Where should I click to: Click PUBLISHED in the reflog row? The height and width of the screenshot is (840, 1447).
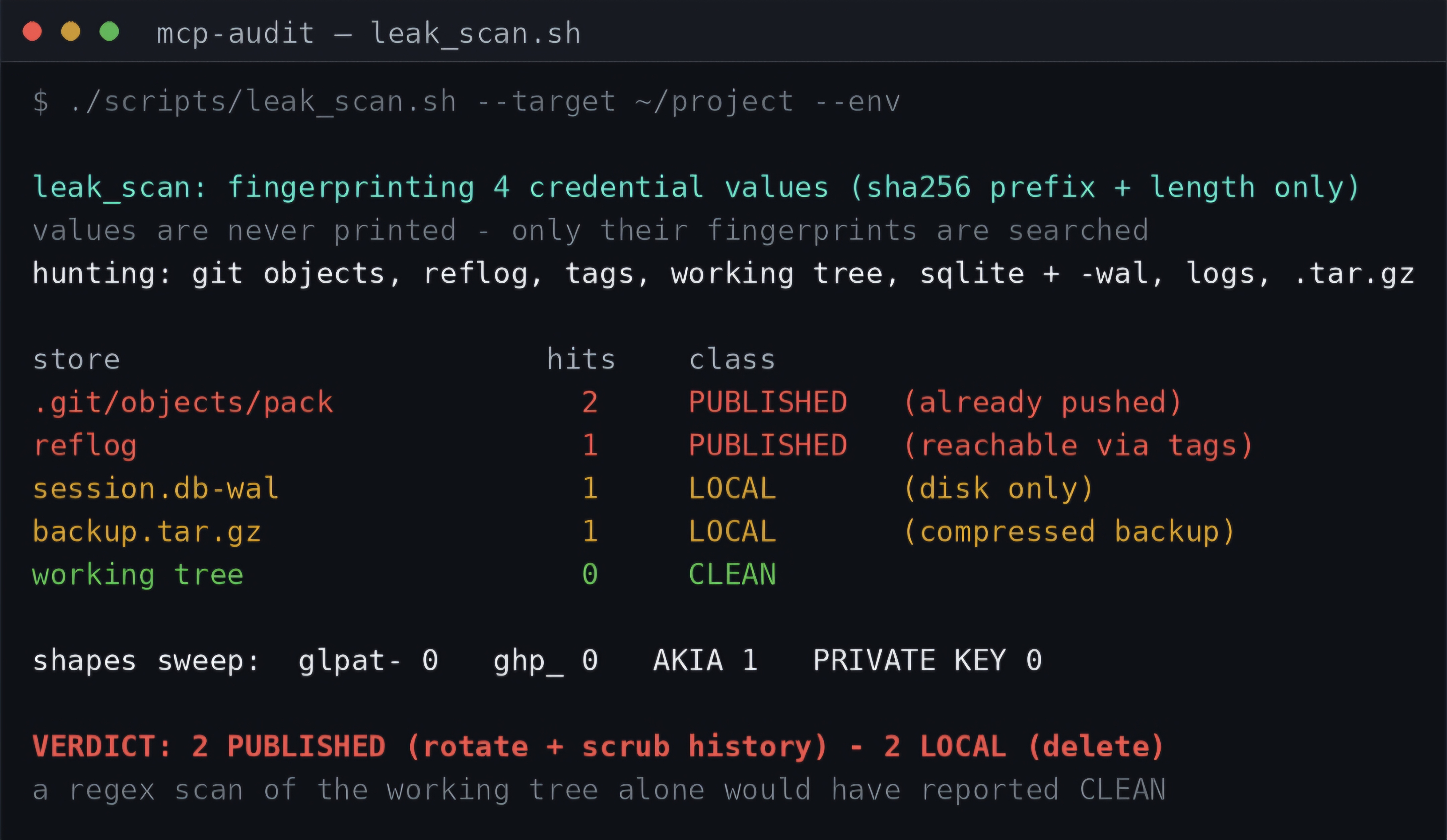coord(768,445)
